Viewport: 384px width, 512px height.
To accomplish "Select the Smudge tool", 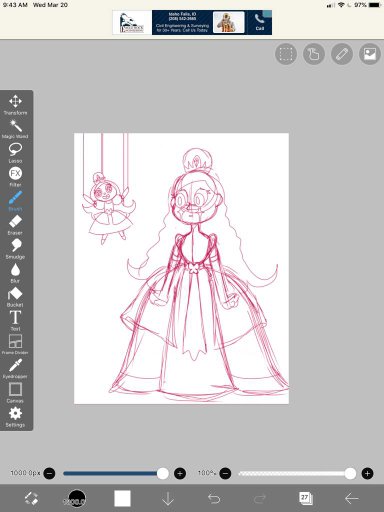I will point(15,249).
